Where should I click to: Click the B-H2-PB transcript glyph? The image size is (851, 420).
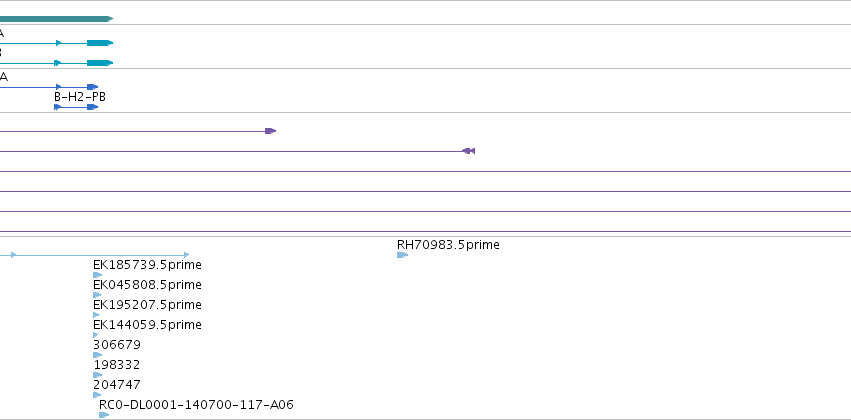click(76, 107)
